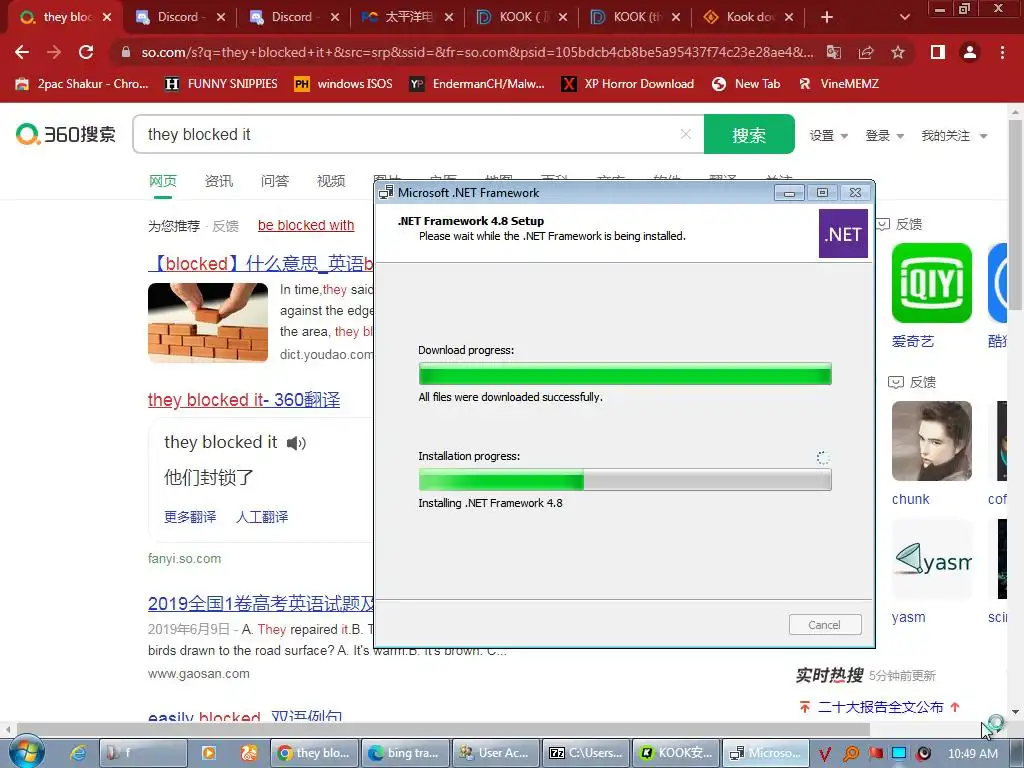Click the translate page icon in address bar
Screen dimensions: 1024x768
coord(834,52)
